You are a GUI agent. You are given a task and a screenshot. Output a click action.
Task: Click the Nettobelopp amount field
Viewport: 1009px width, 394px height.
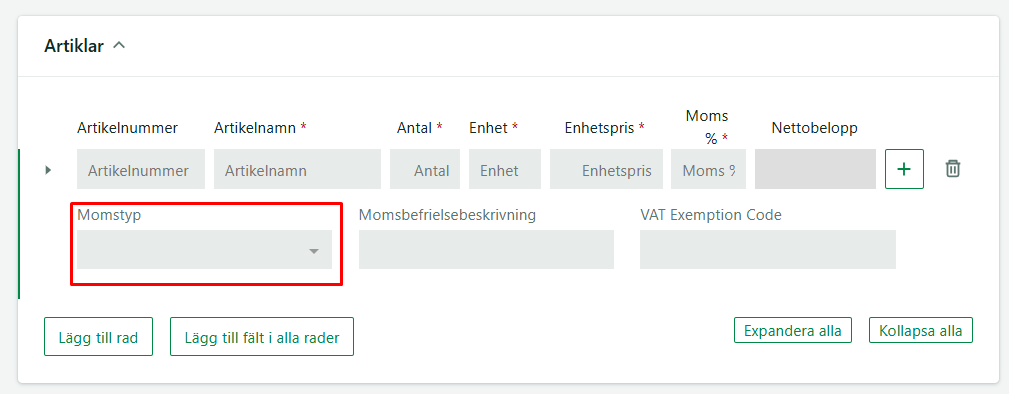815,169
